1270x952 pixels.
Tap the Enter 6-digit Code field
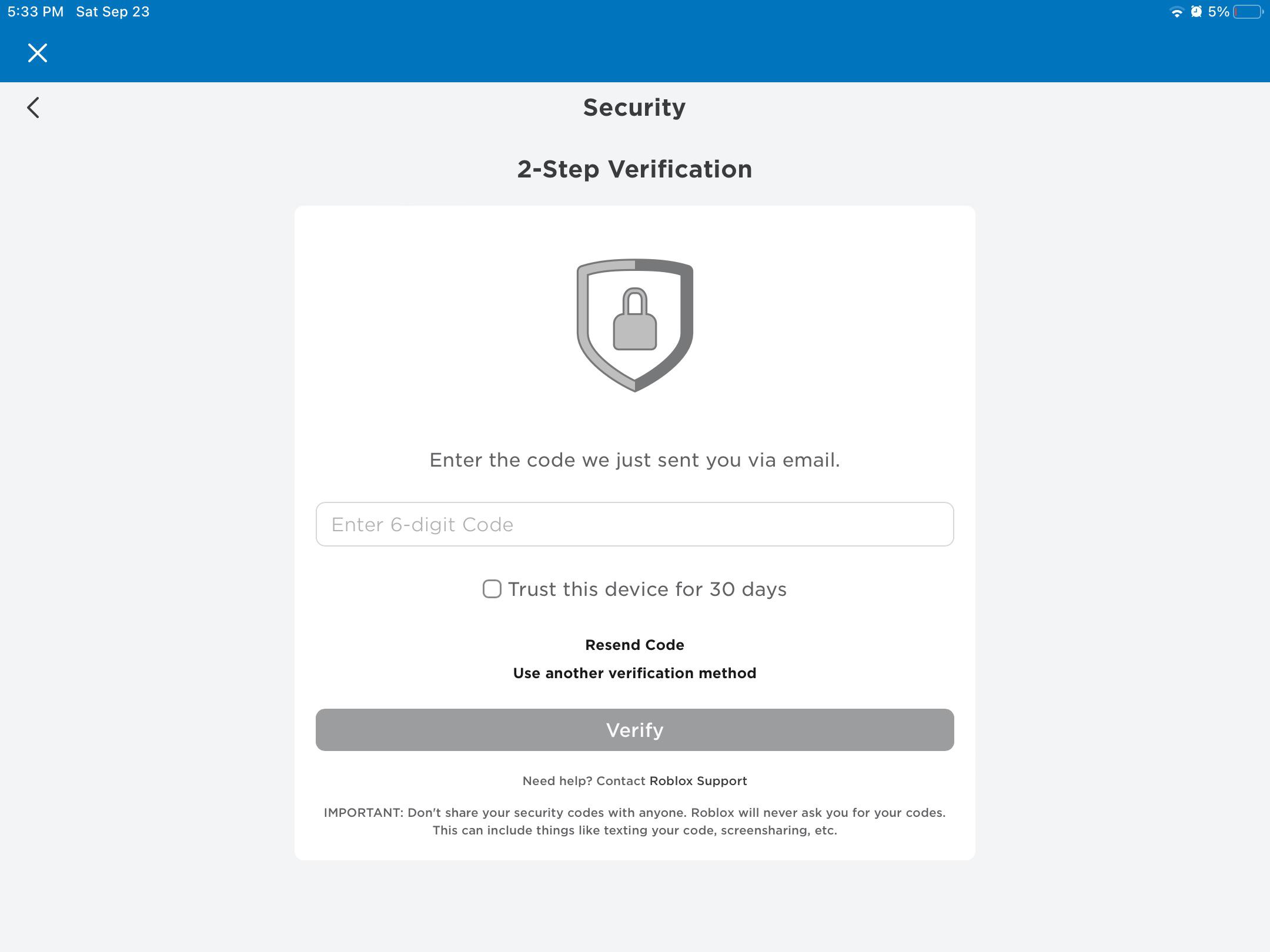coord(634,524)
